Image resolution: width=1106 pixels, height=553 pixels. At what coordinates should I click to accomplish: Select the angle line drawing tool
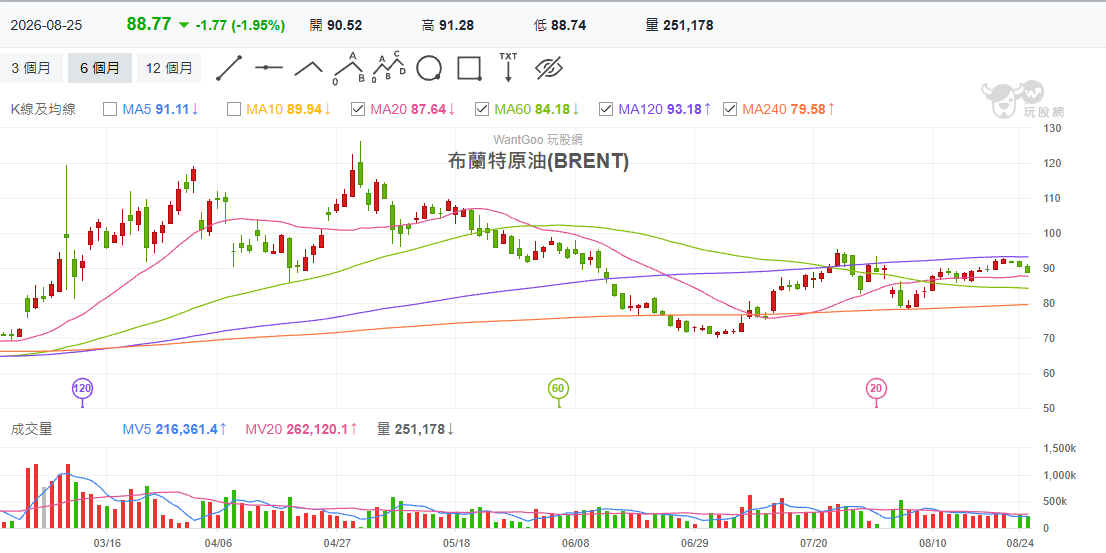pos(308,68)
